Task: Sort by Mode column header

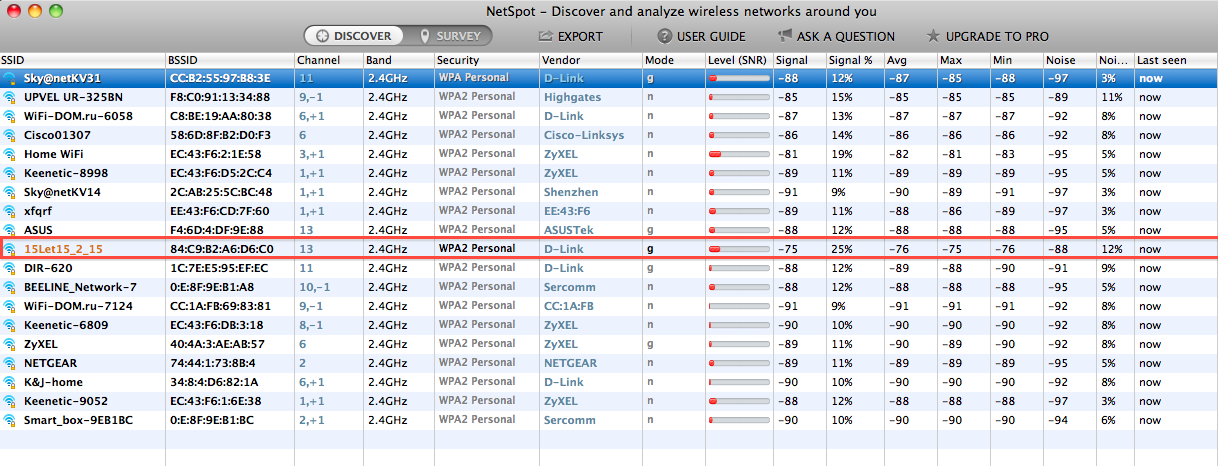Action: tap(673, 60)
